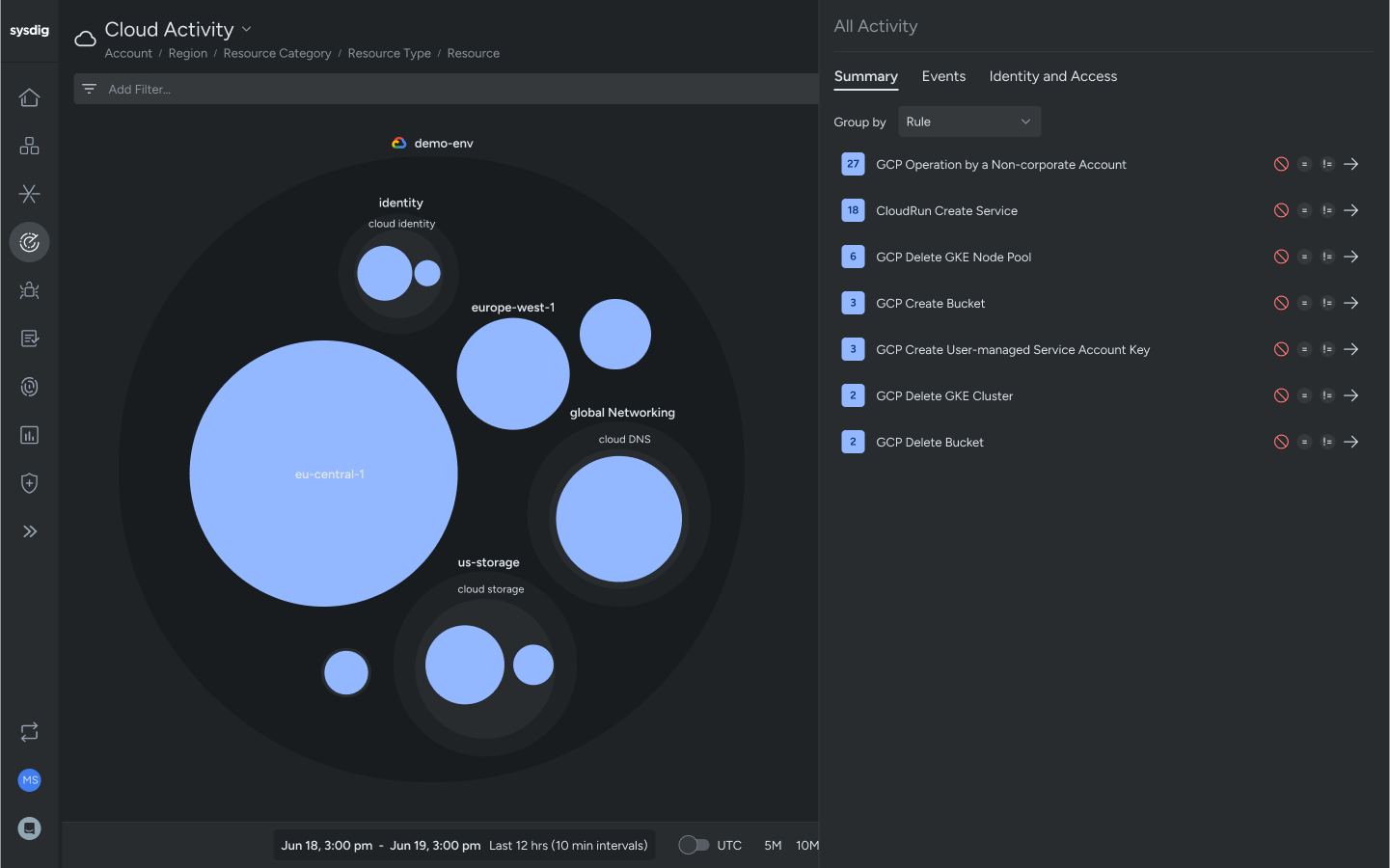Disable the GCP Create Bucket rule
This screenshot has width=1390, height=868.
[x=1281, y=303]
